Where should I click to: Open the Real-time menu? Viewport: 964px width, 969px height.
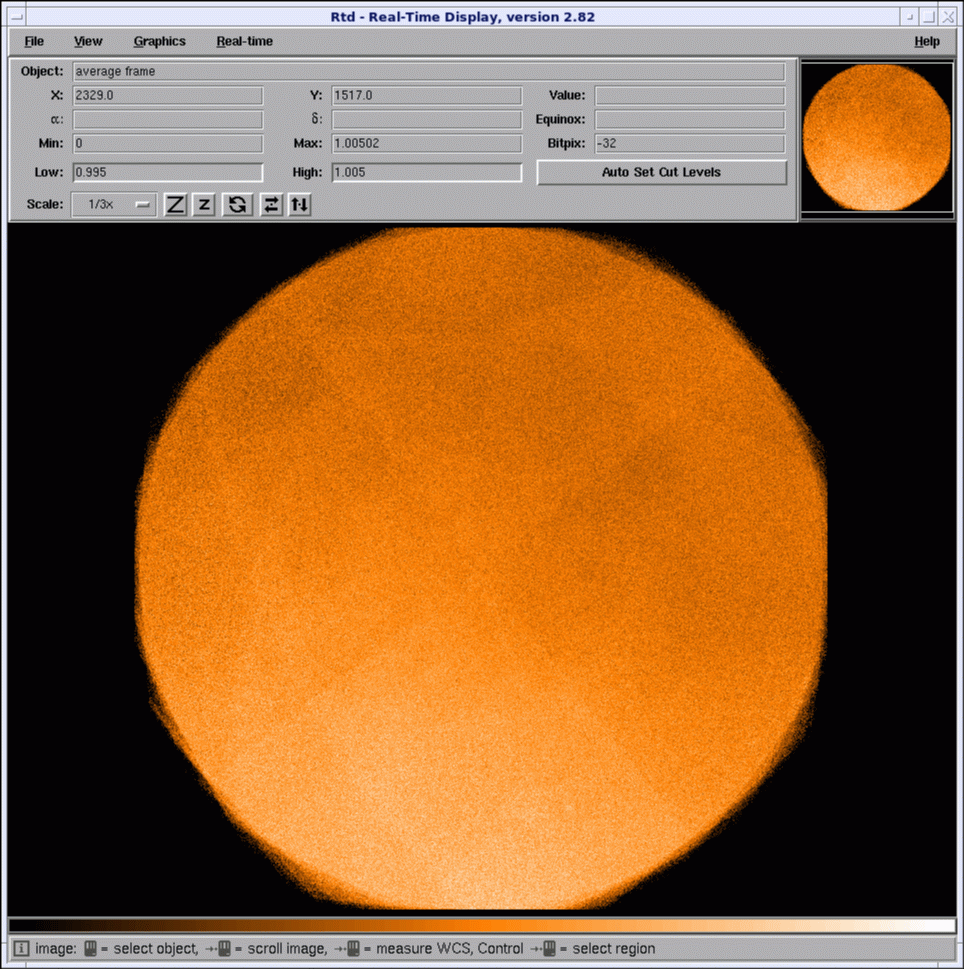[244, 41]
